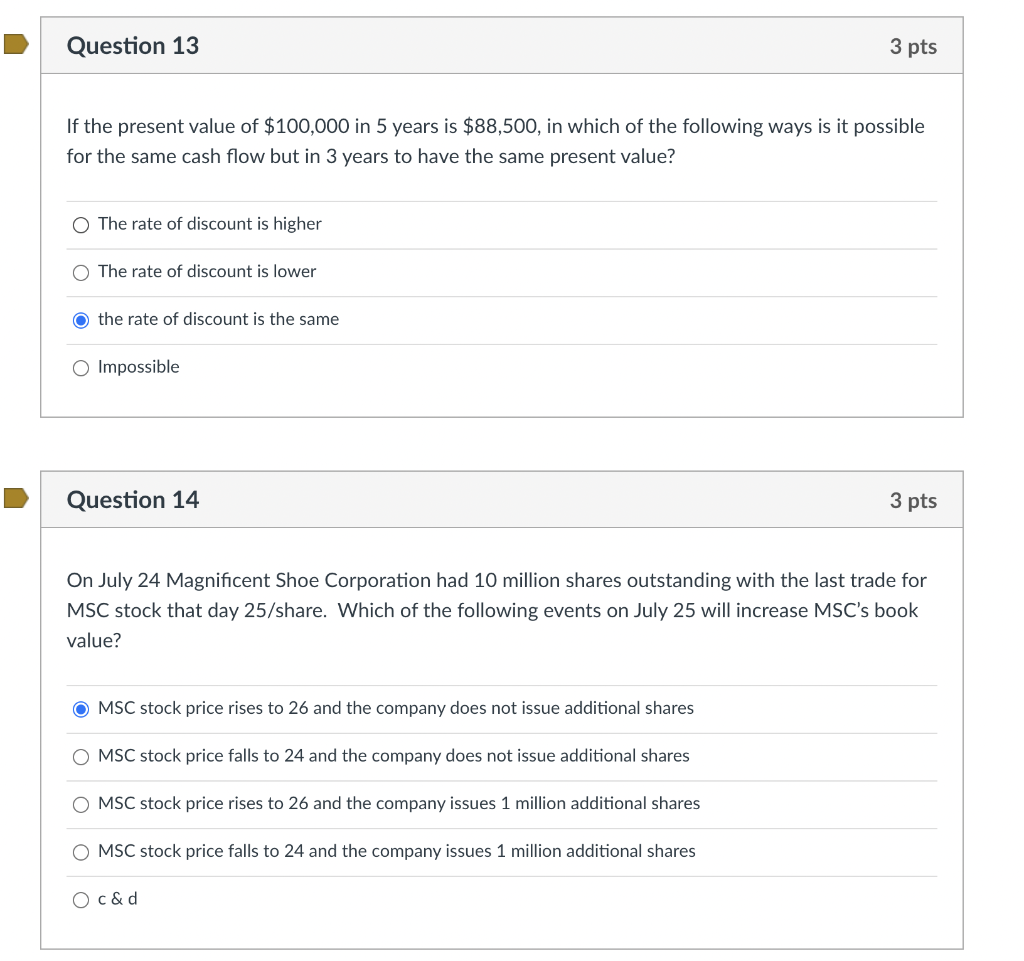Click the Question 14 header bar
This screenshot has width=1024, height=961.
[x=500, y=499]
